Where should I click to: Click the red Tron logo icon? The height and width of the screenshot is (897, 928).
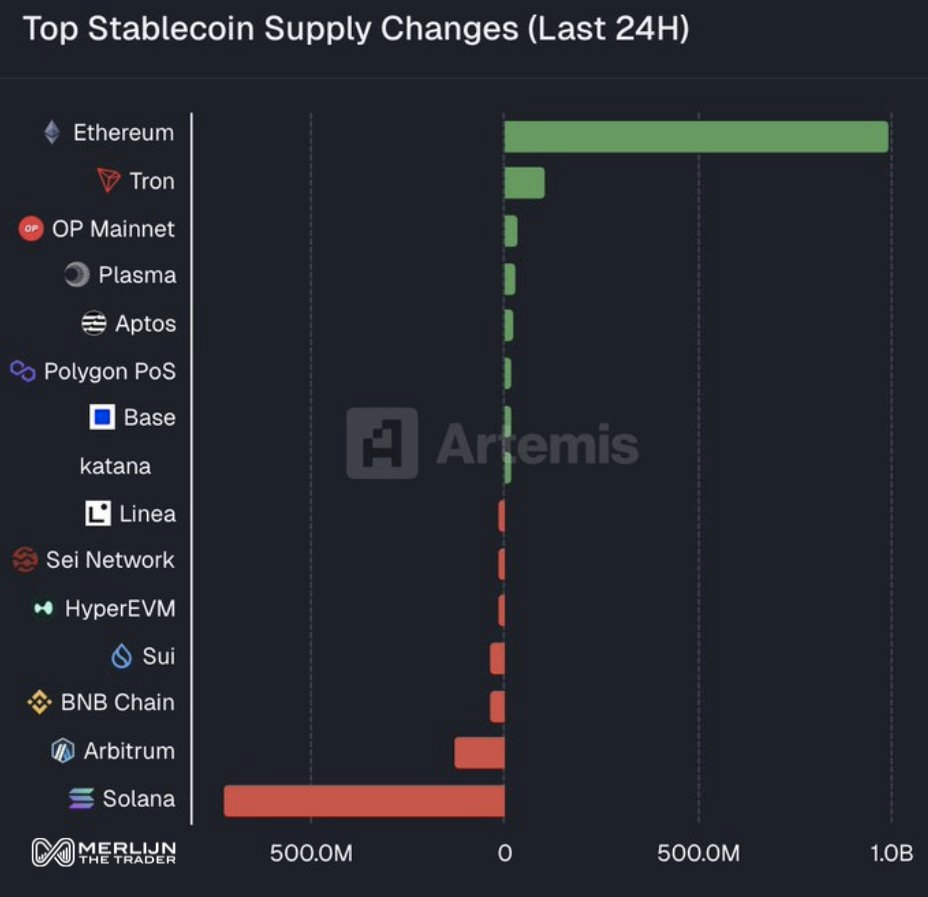point(109,181)
